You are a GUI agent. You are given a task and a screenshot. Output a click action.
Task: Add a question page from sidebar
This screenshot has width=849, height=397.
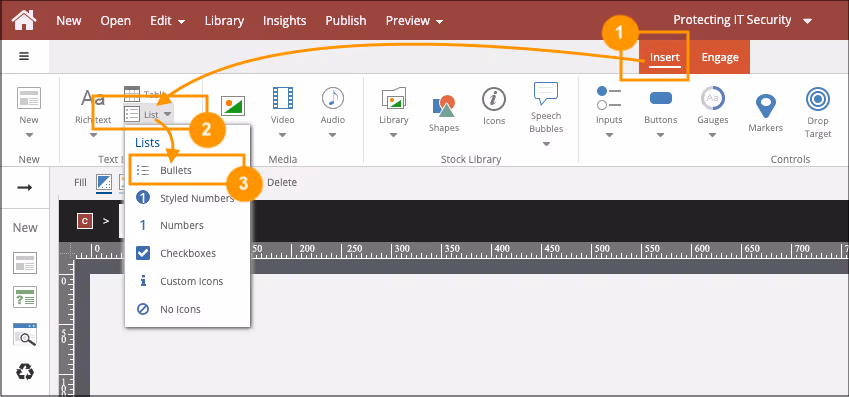(25, 297)
